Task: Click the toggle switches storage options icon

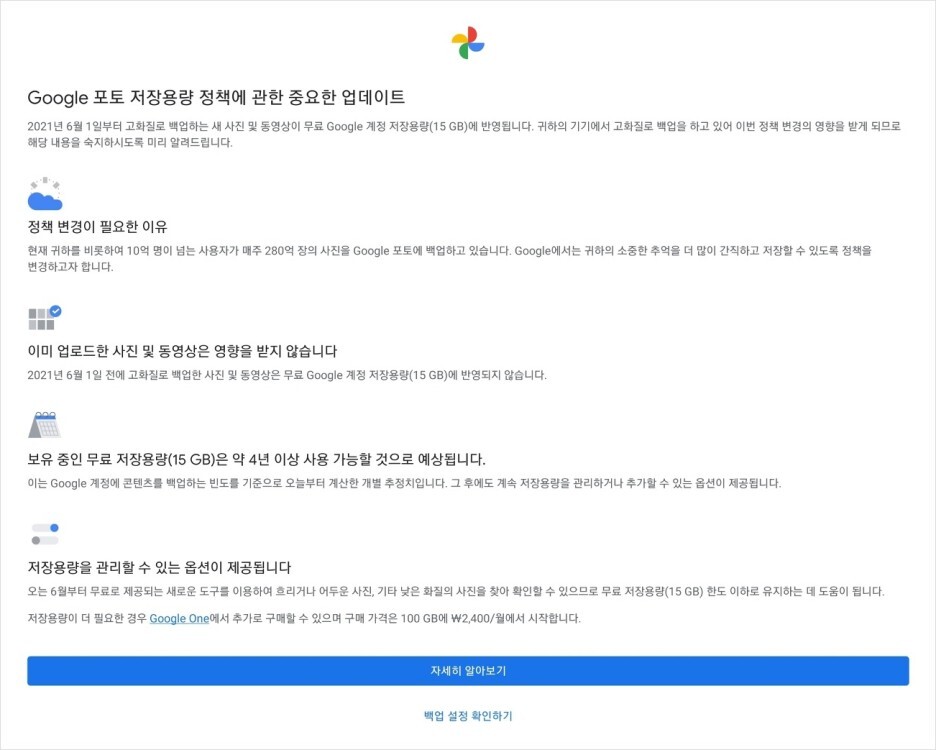Action: [45, 534]
